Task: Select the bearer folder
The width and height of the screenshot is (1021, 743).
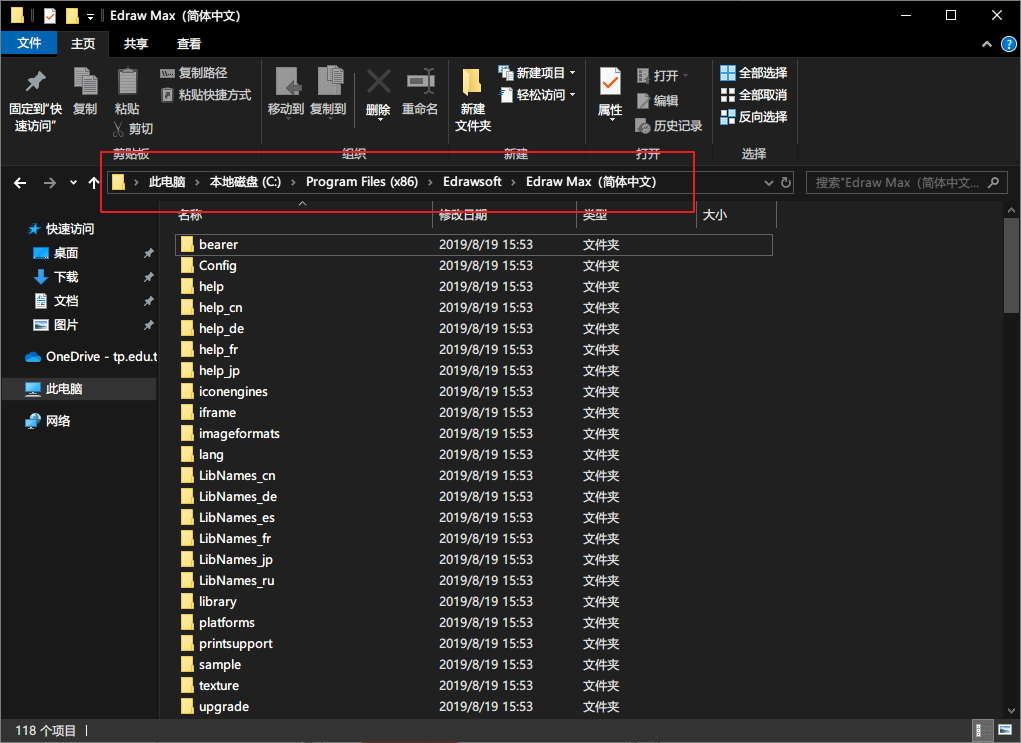Action: point(473,245)
